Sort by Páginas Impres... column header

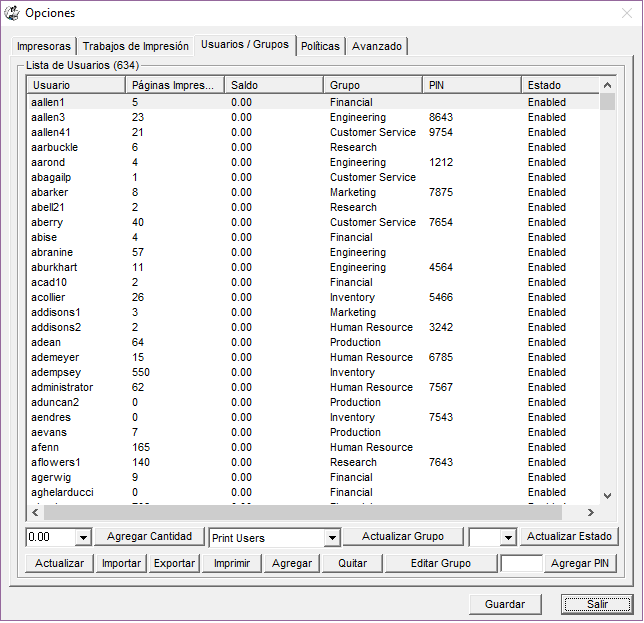(x=175, y=85)
